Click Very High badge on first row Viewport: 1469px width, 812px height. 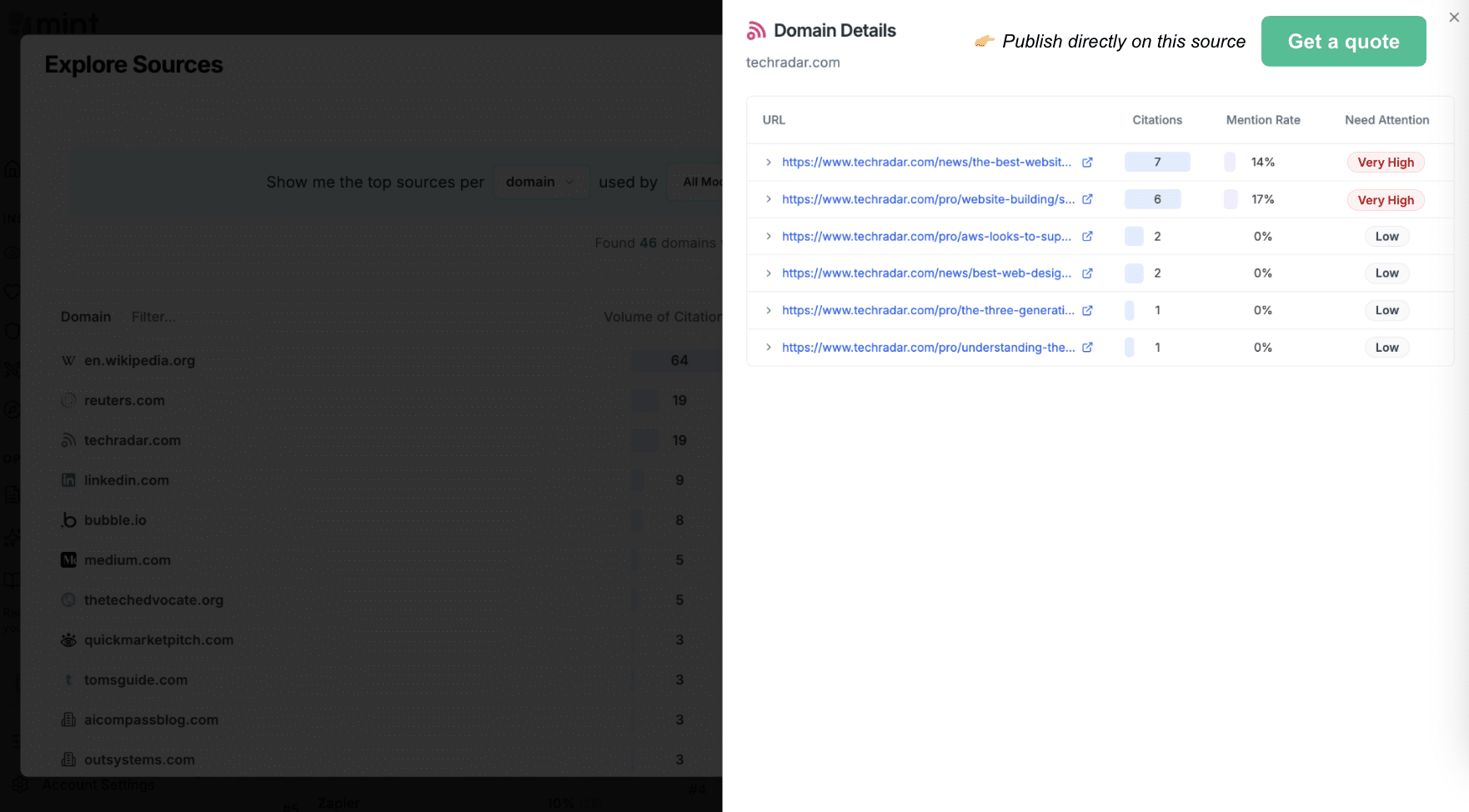[x=1385, y=163]
